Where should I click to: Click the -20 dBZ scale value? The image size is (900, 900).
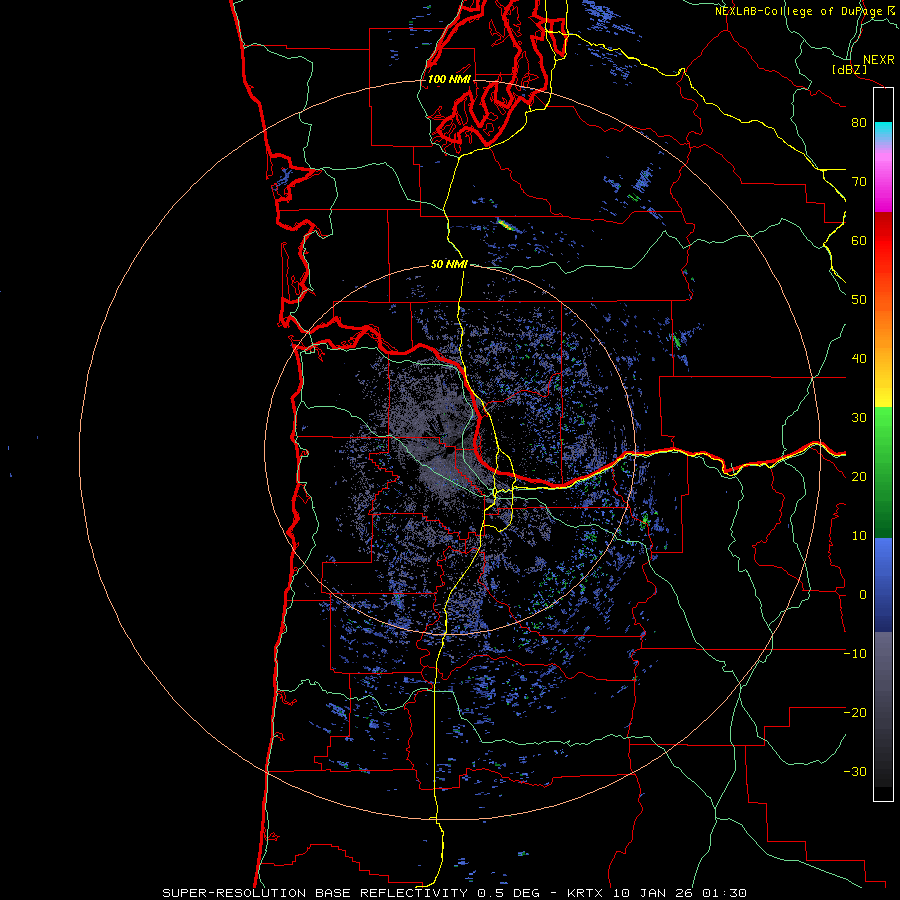(855, 713)
